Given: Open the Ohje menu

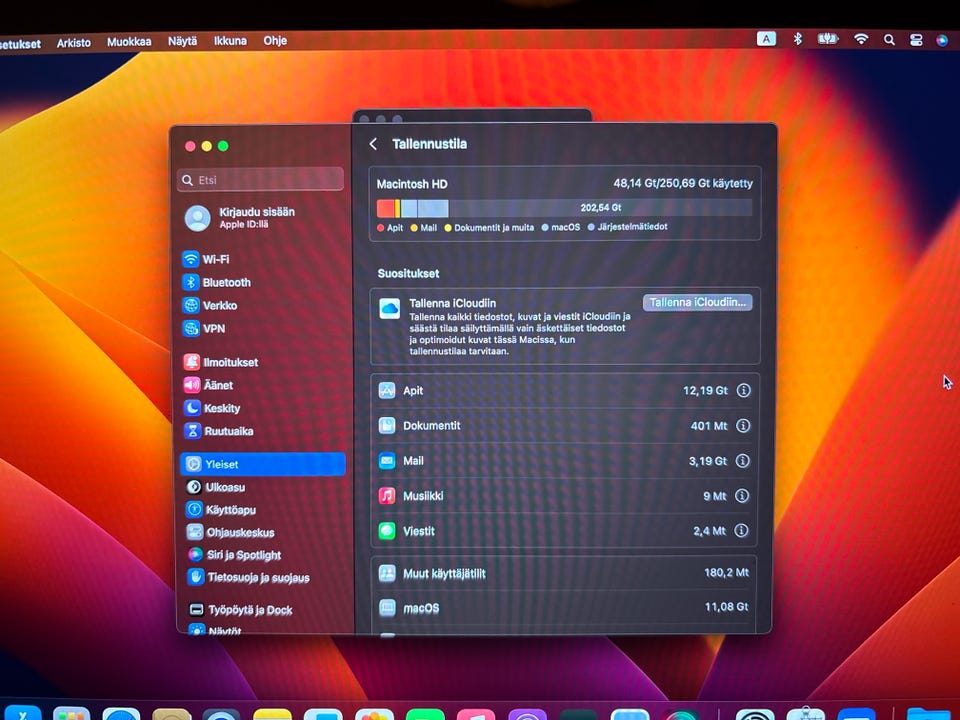Looking at the screenshot, I should 275,40.
